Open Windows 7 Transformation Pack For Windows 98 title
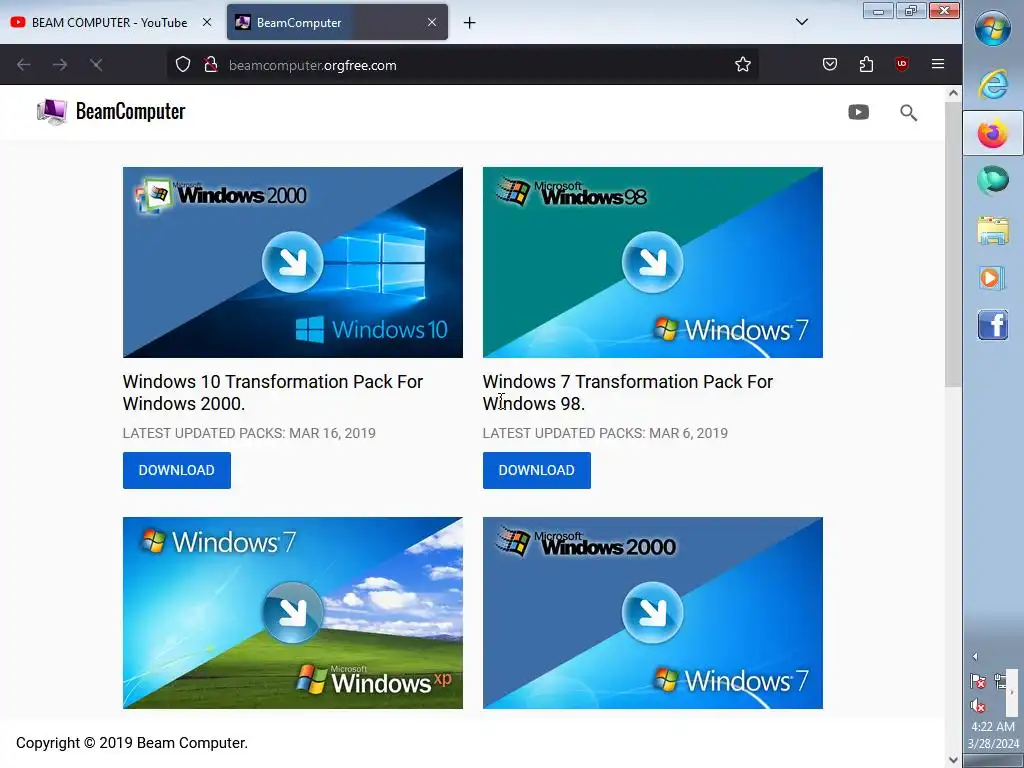Image resolution: width=1024 pixels, height=768 pixels. tap(628, 392)
